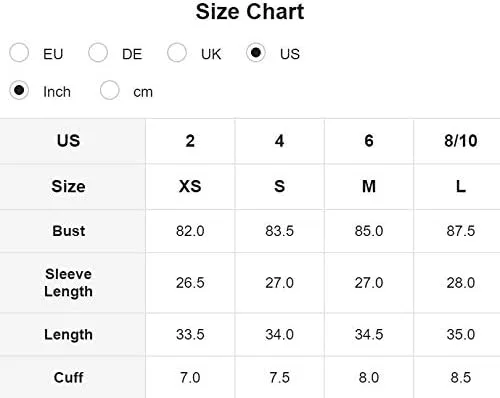Click the cuff value 7.0
Screen dimensions: 500x398
190,378
